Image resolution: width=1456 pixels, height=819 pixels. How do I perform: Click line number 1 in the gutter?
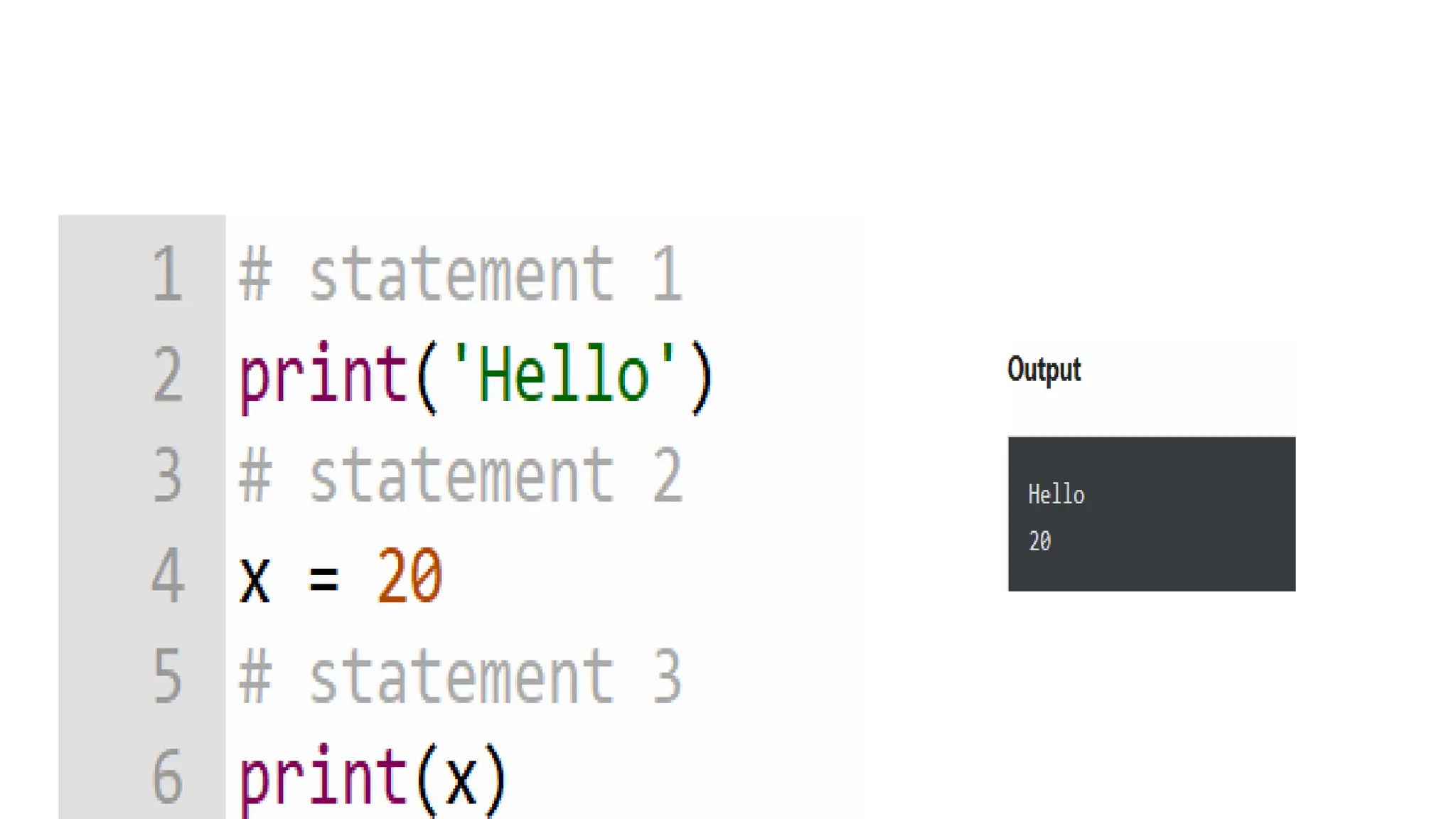(x=168, y=274)
